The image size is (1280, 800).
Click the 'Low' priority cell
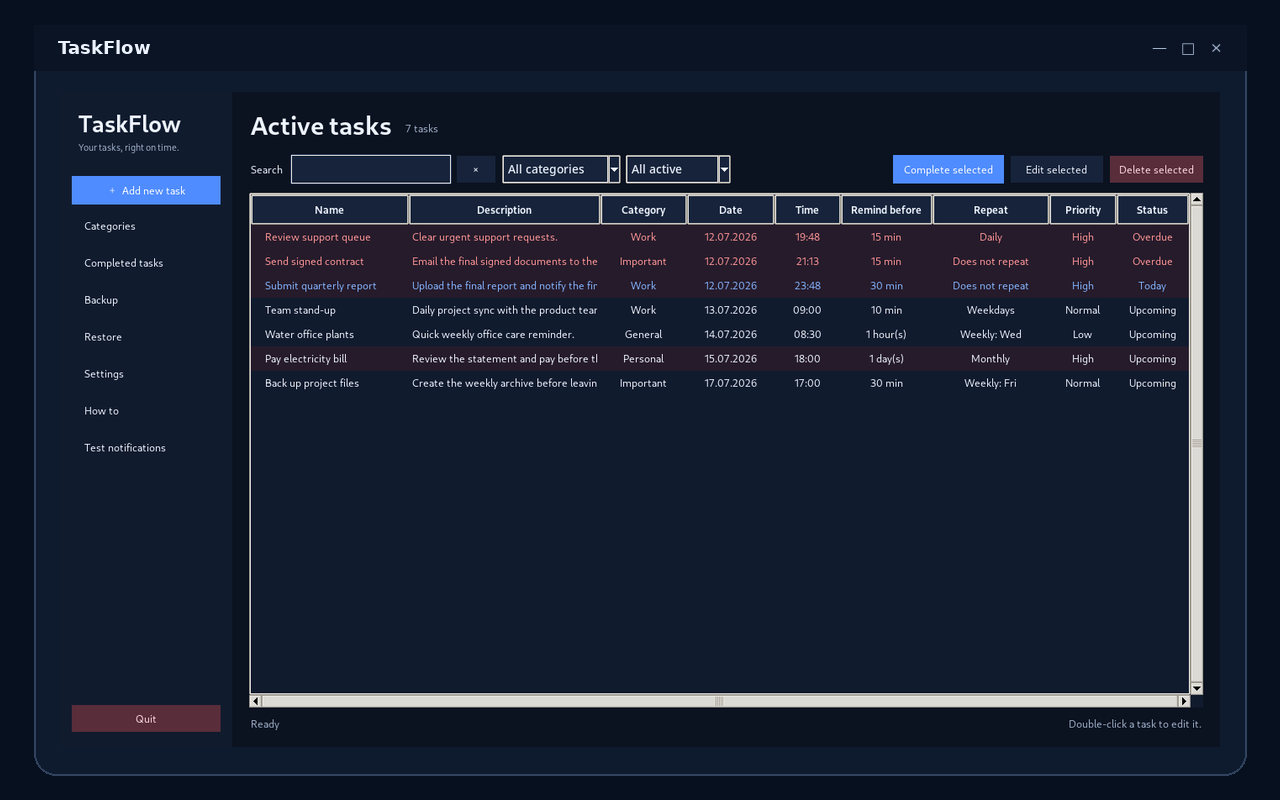[x=1083, y=334]
